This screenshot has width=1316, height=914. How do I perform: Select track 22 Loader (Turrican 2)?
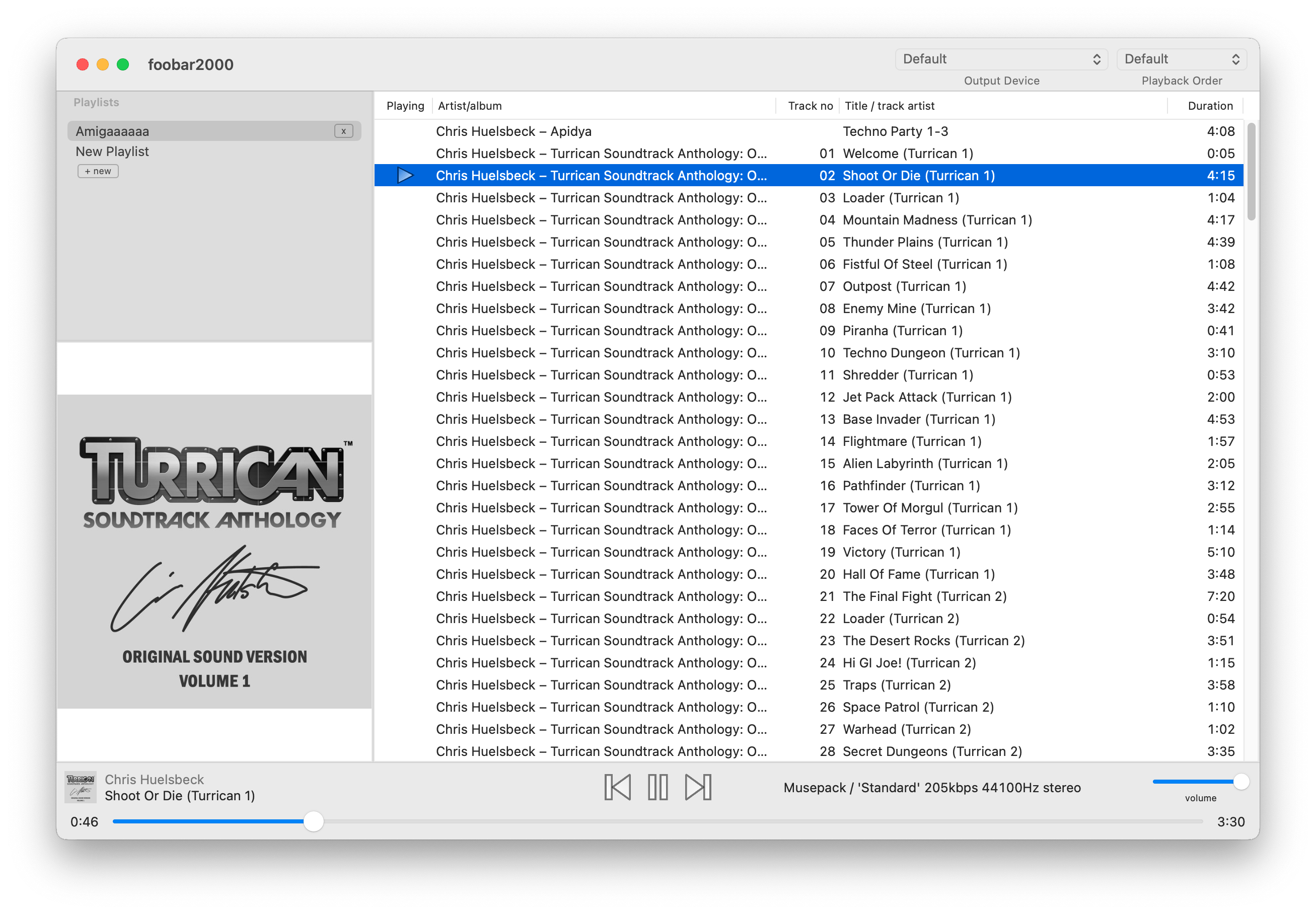pos(809,619)
